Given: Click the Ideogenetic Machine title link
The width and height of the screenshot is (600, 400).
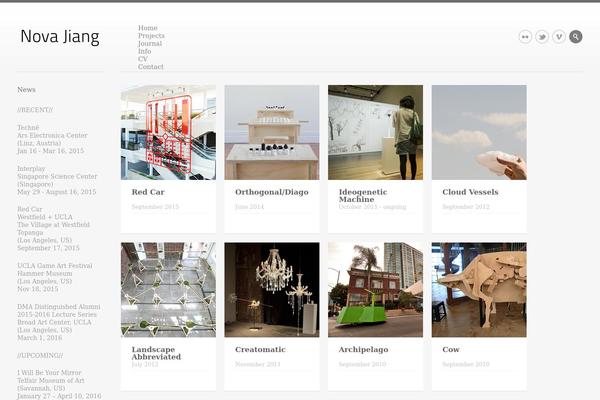Looking at the screenshot, I should 363,196.
